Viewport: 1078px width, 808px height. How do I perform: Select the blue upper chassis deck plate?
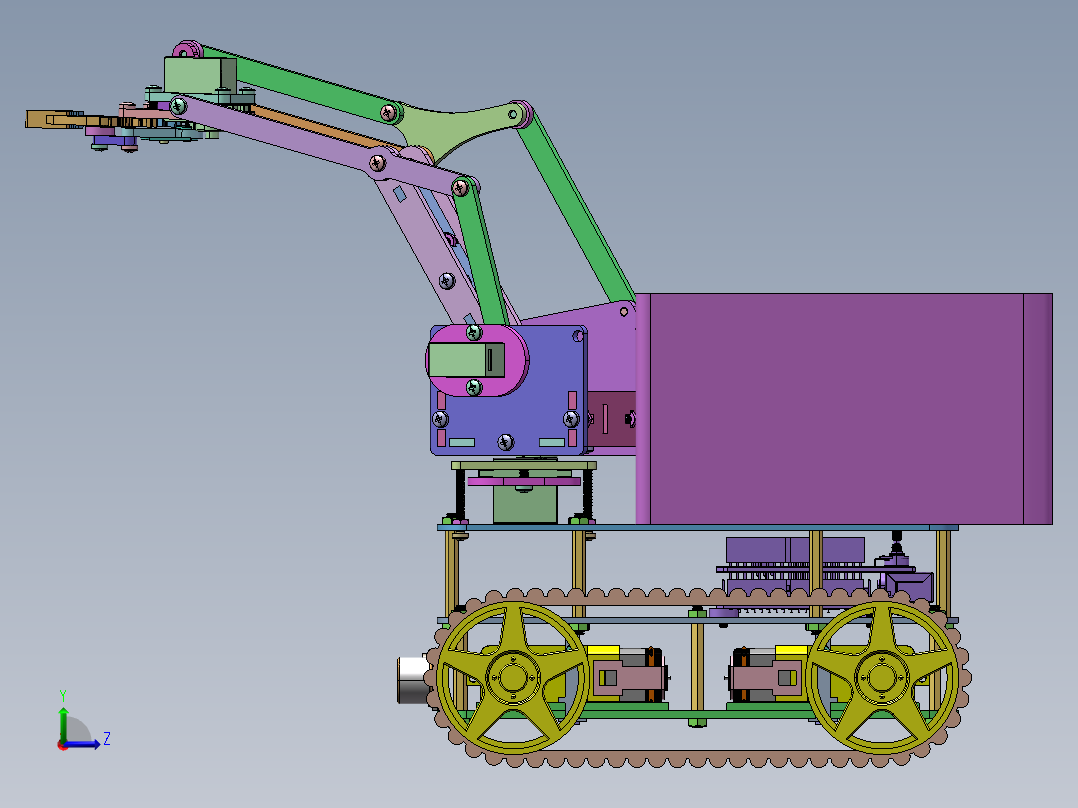point(698,527)
